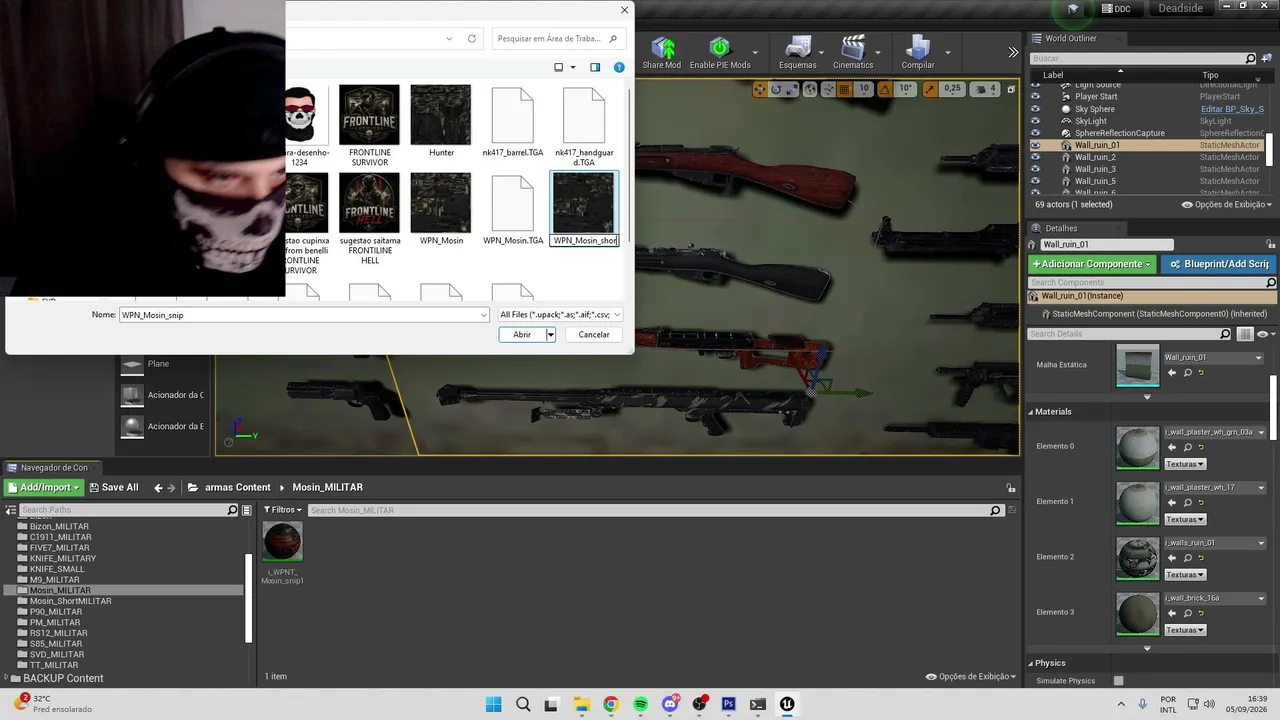1280x720 pixels.
Task: Hide Wall_ruin_01 with its eye icon
Action: tap(1035, 145)
